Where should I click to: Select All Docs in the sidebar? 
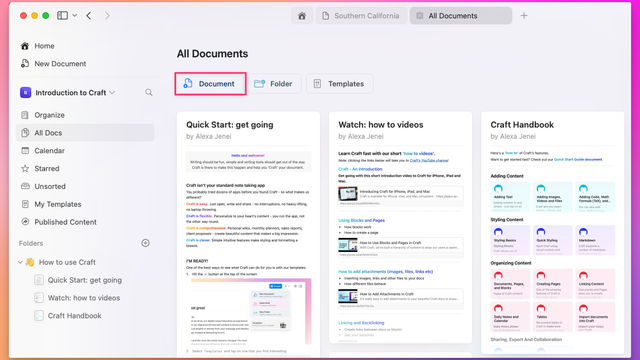(x=85, y=133)
